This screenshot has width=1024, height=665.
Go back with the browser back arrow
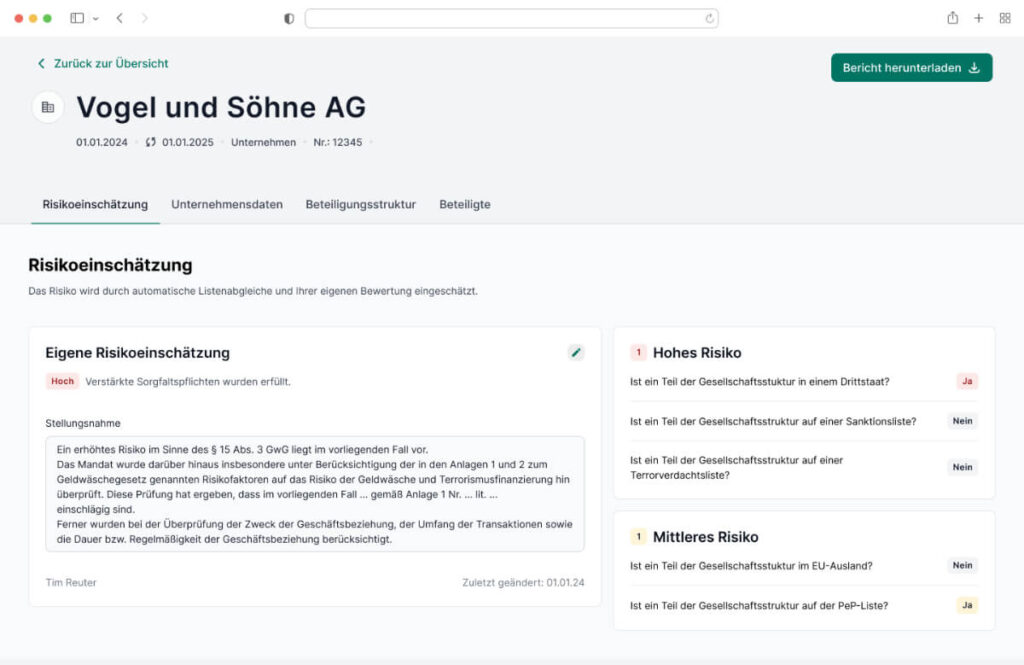point(120,18)
